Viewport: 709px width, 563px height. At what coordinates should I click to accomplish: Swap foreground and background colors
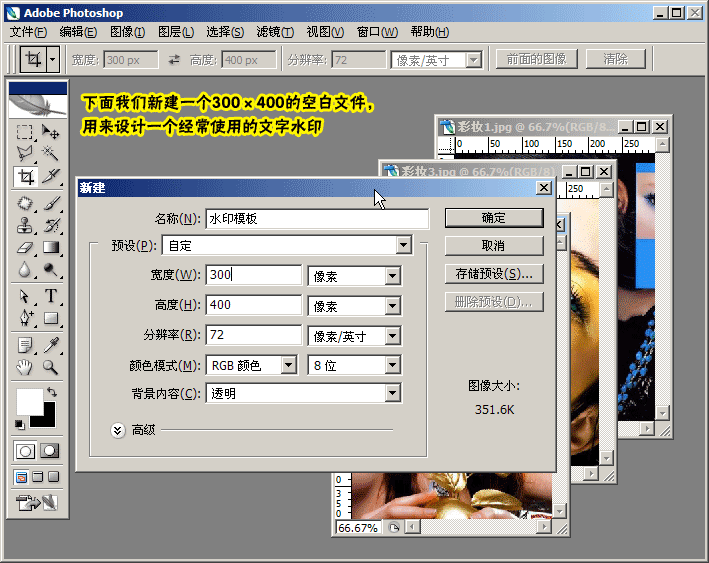[x=52, y=392]
